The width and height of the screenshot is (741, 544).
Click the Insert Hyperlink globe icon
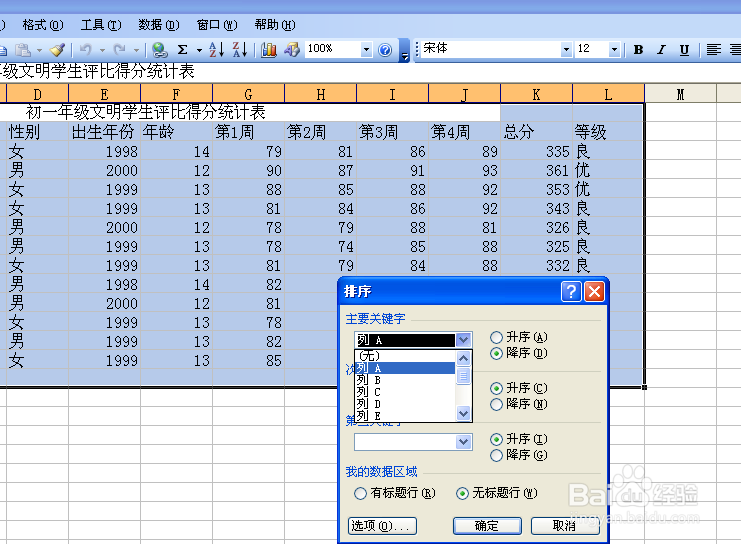(x=160, y=50)
